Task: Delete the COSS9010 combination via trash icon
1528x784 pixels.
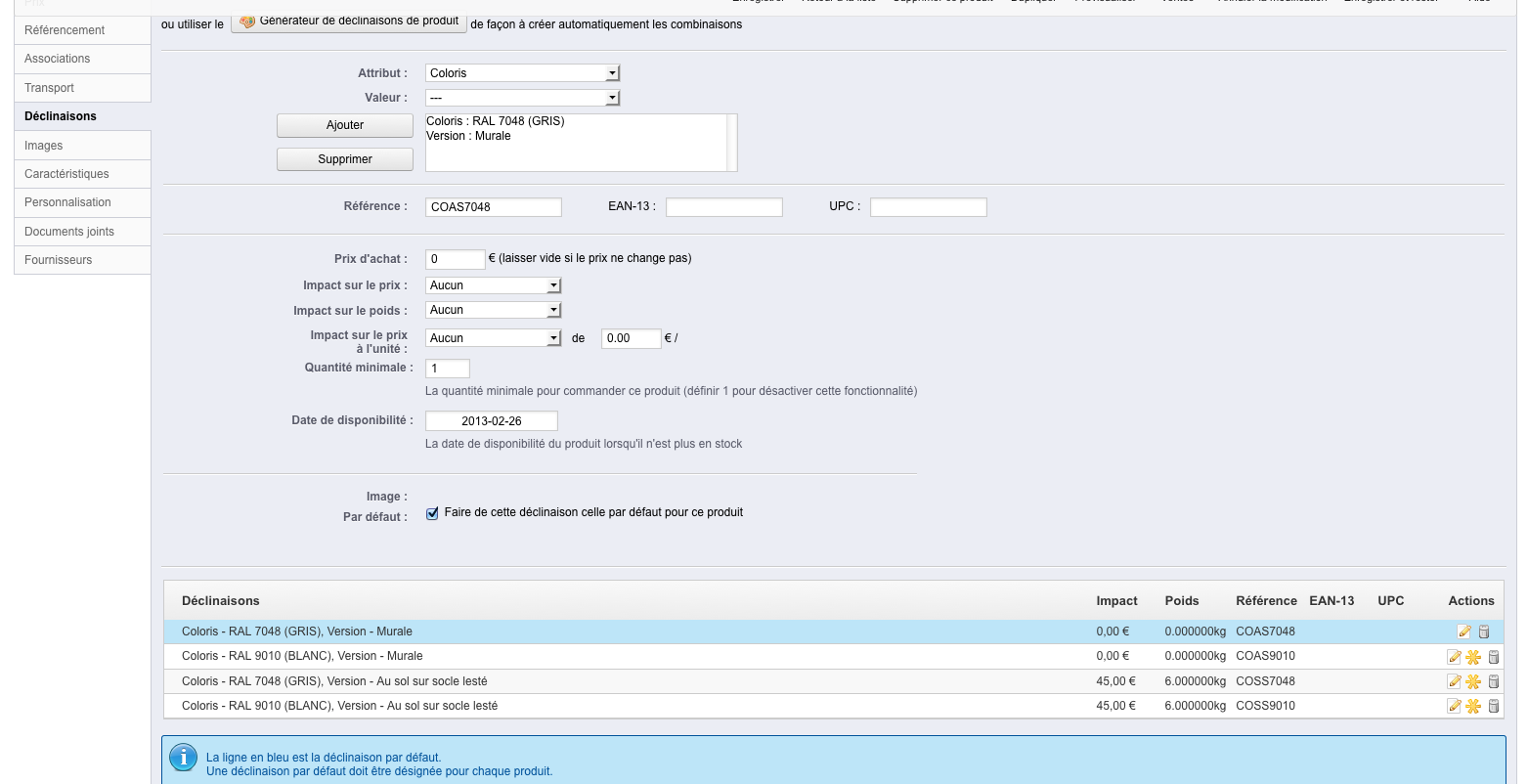Action: (x=1493, y=706)
